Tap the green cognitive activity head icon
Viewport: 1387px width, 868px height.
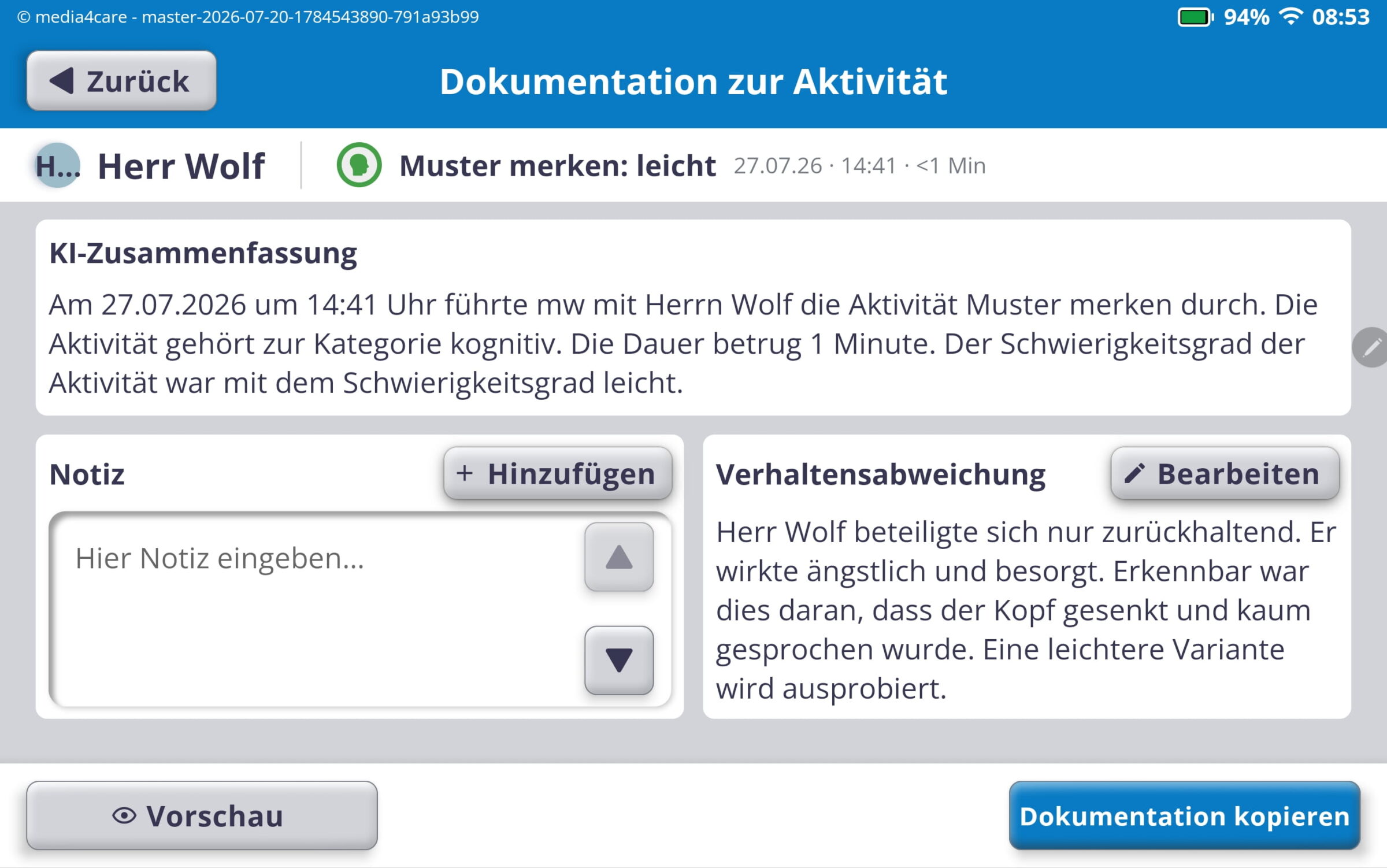[359, 165]
